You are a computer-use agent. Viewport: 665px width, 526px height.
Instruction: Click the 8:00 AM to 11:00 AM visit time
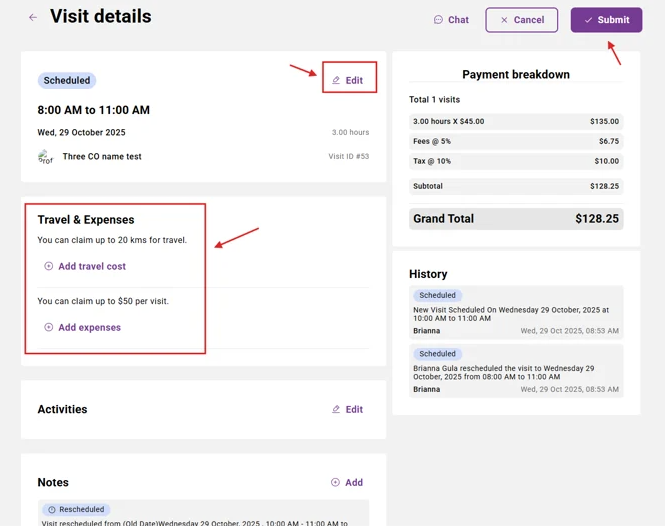(x=93, y=110)
